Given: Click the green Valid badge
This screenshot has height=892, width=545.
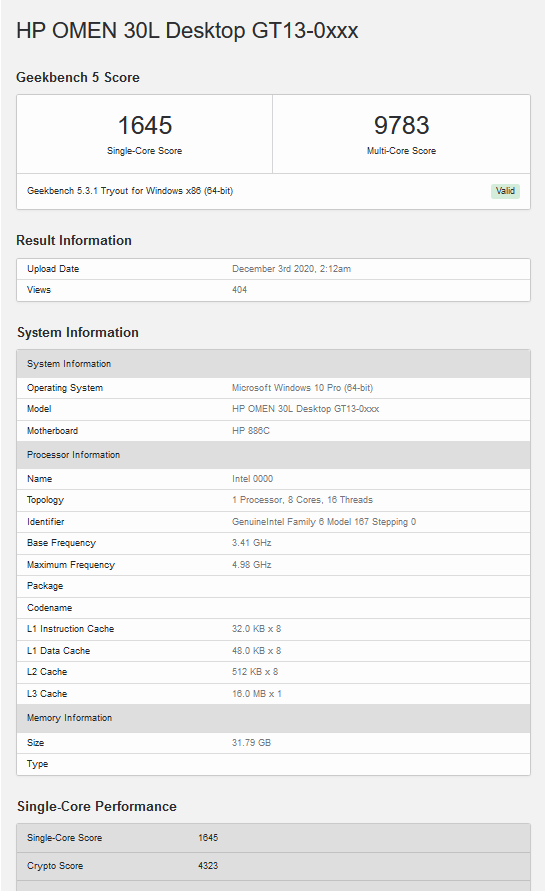Looking at the screenshot, I should point(505,191).
